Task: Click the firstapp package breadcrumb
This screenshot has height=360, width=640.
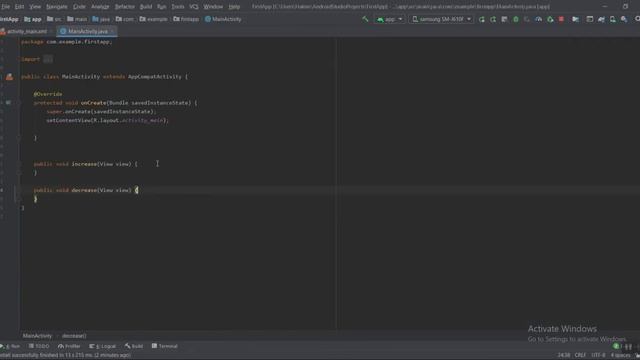Action: (x=186, y=19)
